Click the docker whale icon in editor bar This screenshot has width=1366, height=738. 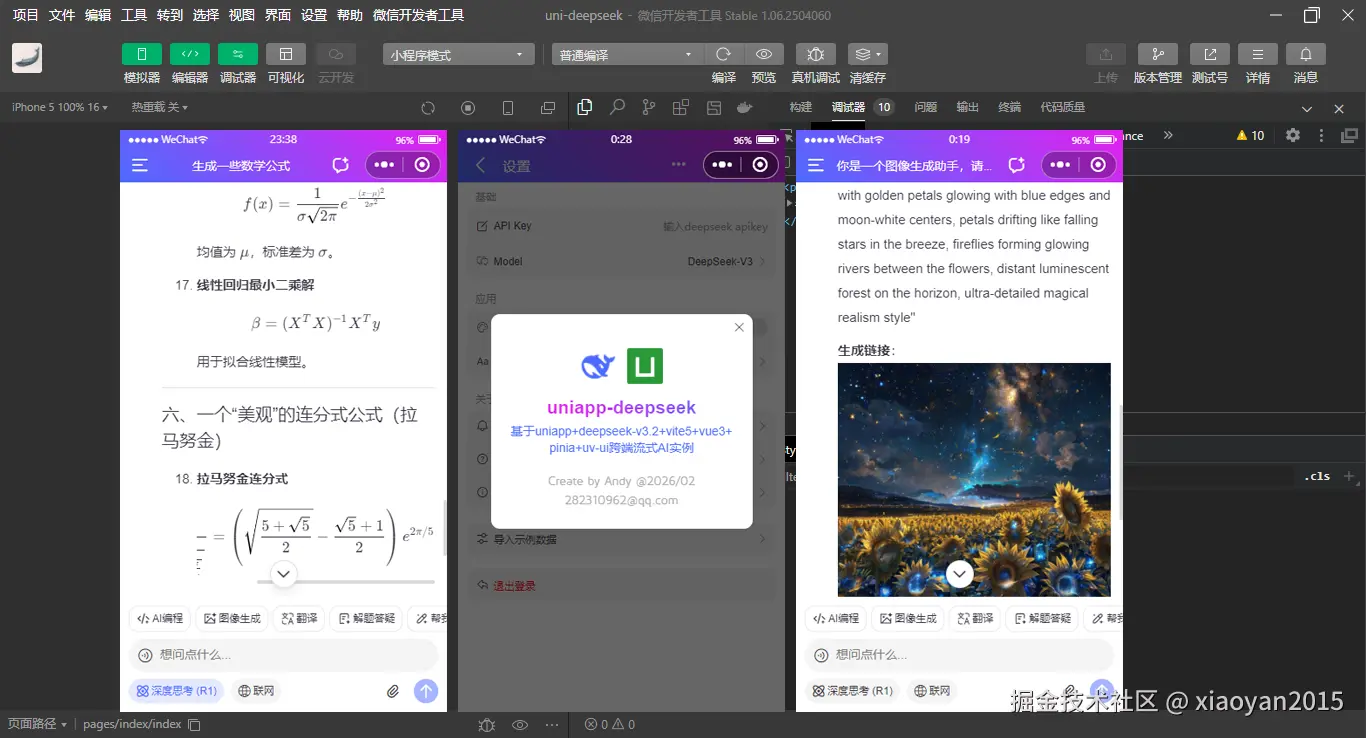[x=744, y=107]
